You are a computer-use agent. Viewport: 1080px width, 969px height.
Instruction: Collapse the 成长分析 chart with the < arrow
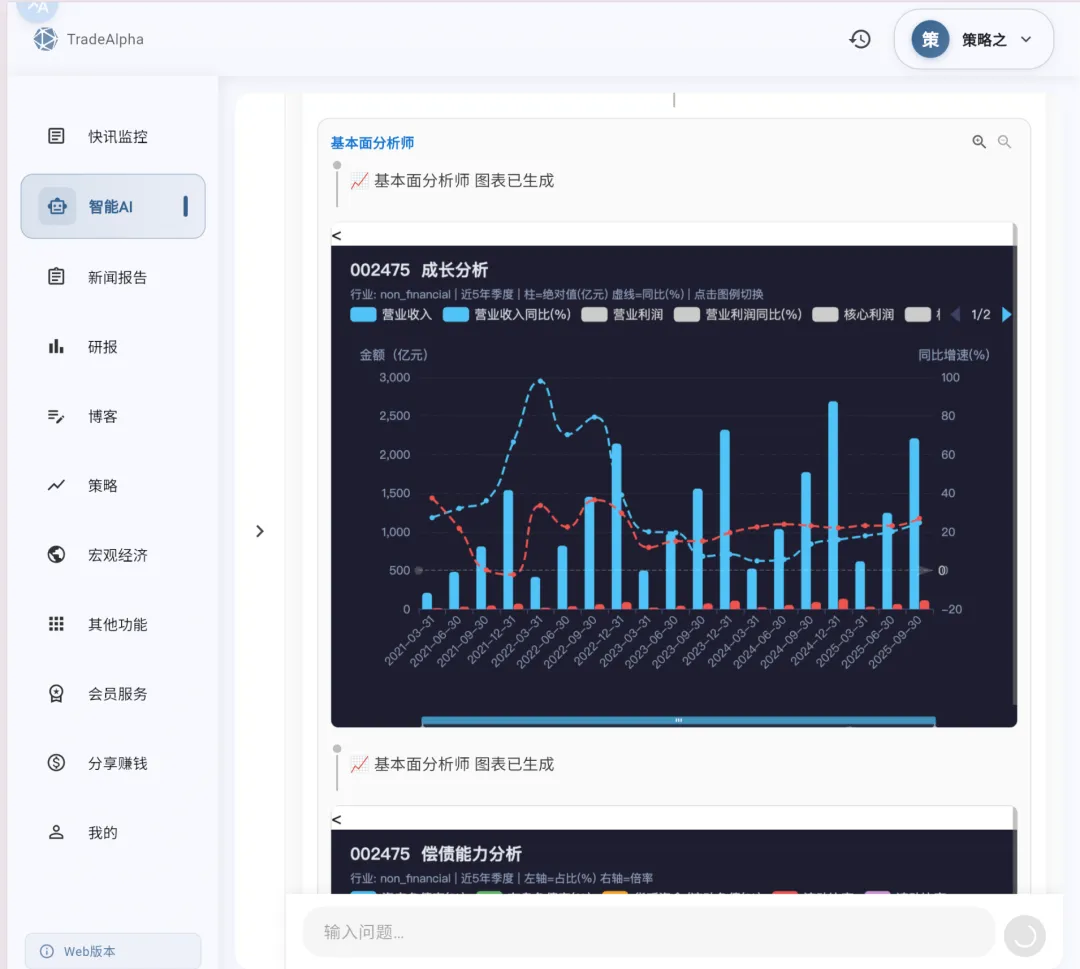pyautogui.click(x=336, y=236)
